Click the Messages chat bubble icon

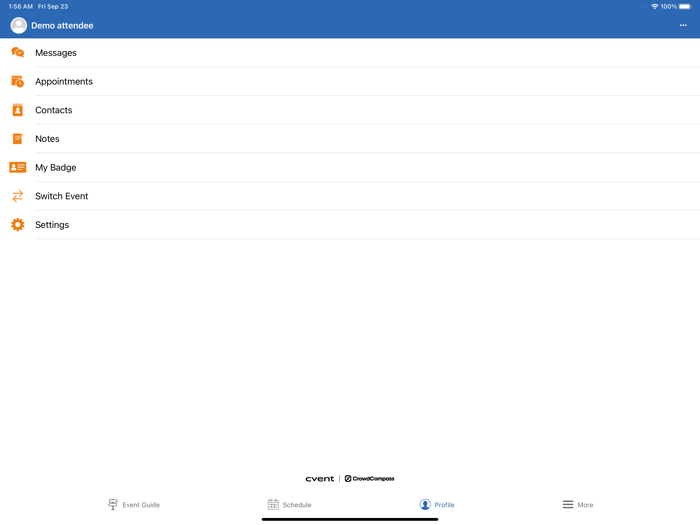click(18, 53)
